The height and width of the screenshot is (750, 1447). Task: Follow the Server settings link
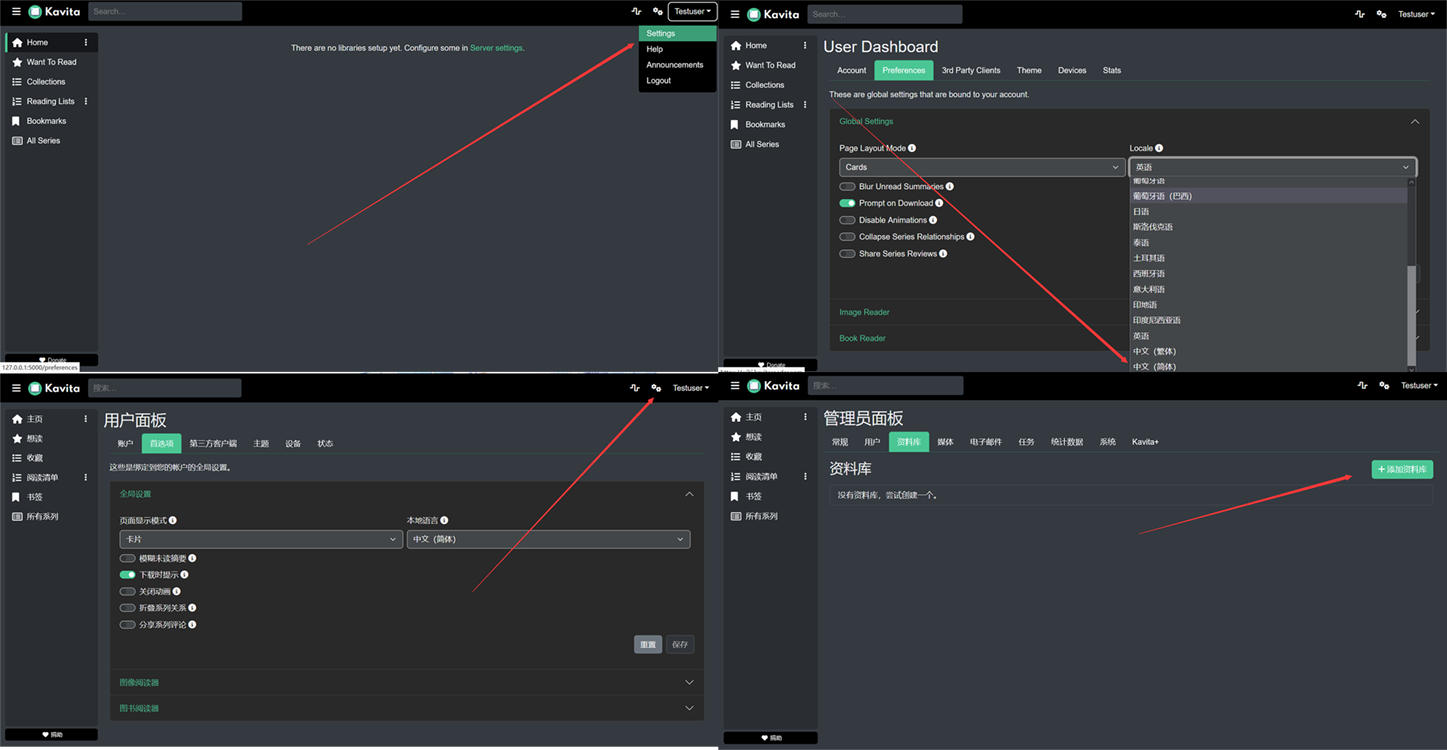click(x=496, y=48)
